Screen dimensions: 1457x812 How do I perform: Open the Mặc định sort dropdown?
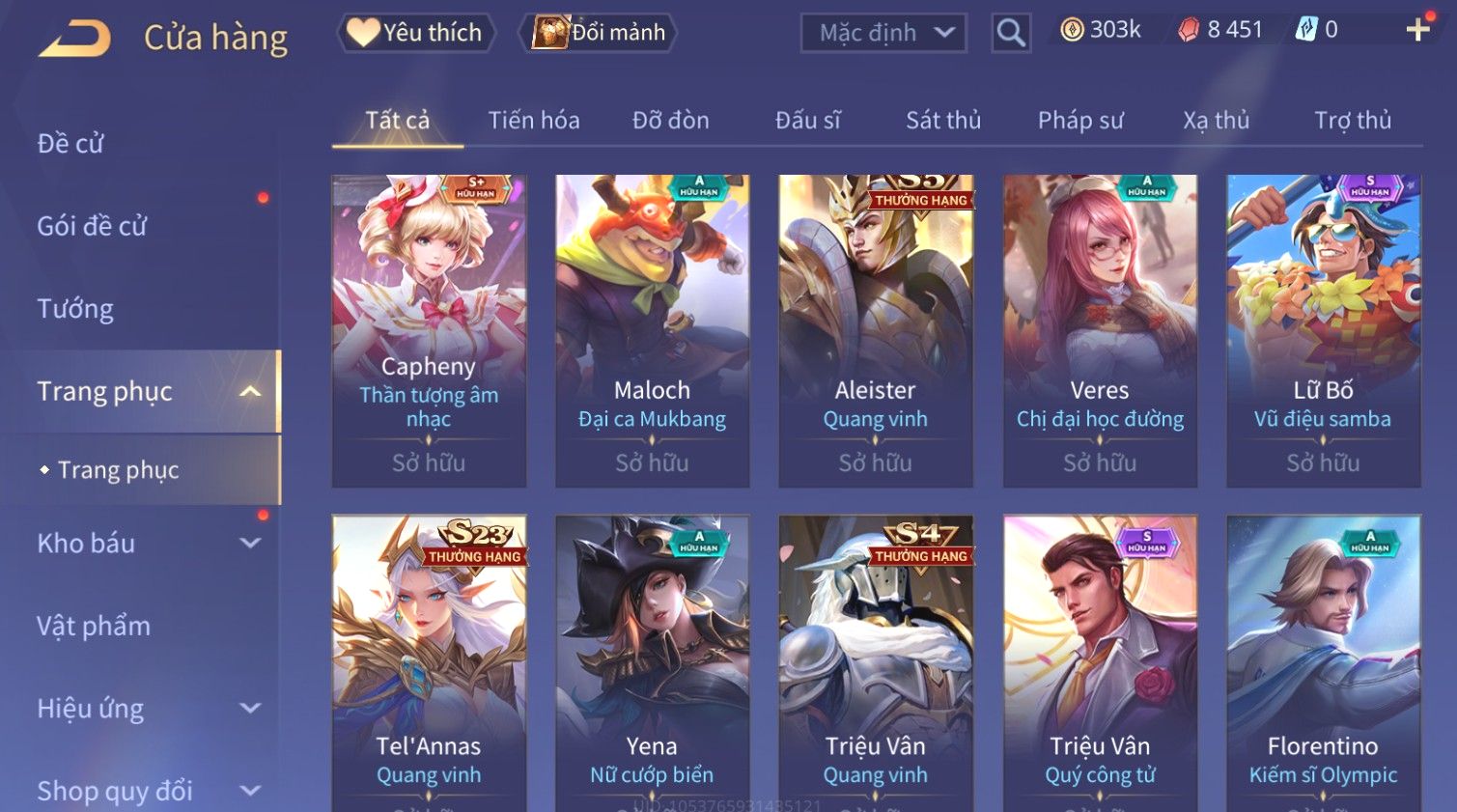point(883,33)
